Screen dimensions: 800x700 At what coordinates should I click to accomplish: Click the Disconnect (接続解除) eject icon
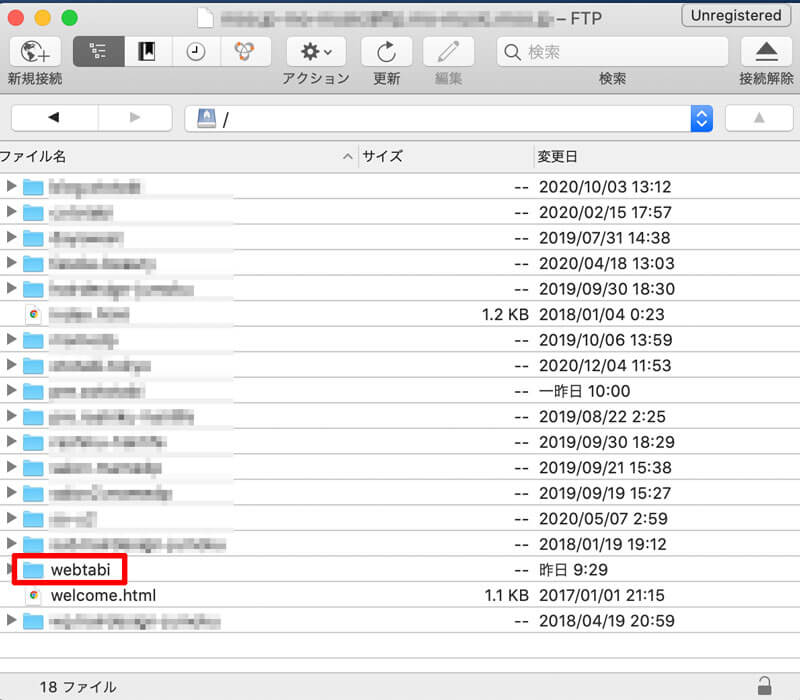click(766, 52)
